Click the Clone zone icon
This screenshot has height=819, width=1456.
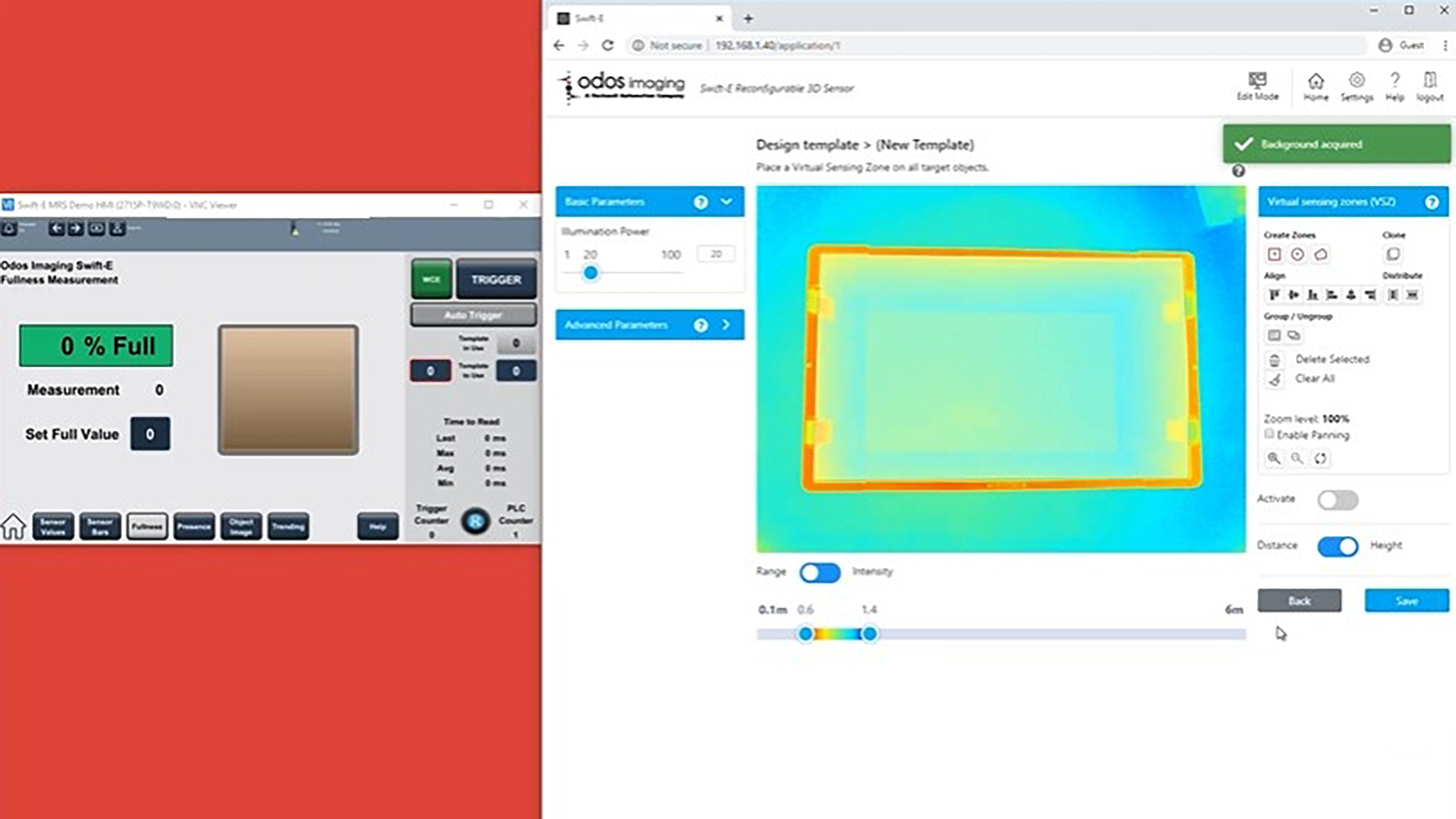tap(1393, 254)
